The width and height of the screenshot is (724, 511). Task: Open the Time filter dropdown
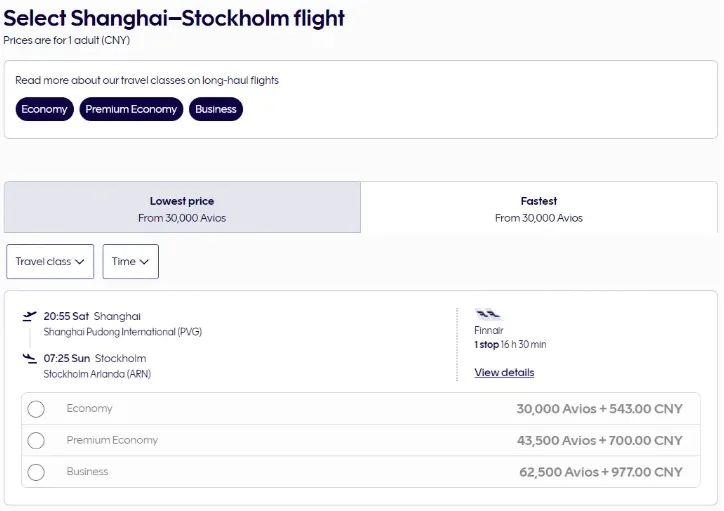(x=130, y=262)
